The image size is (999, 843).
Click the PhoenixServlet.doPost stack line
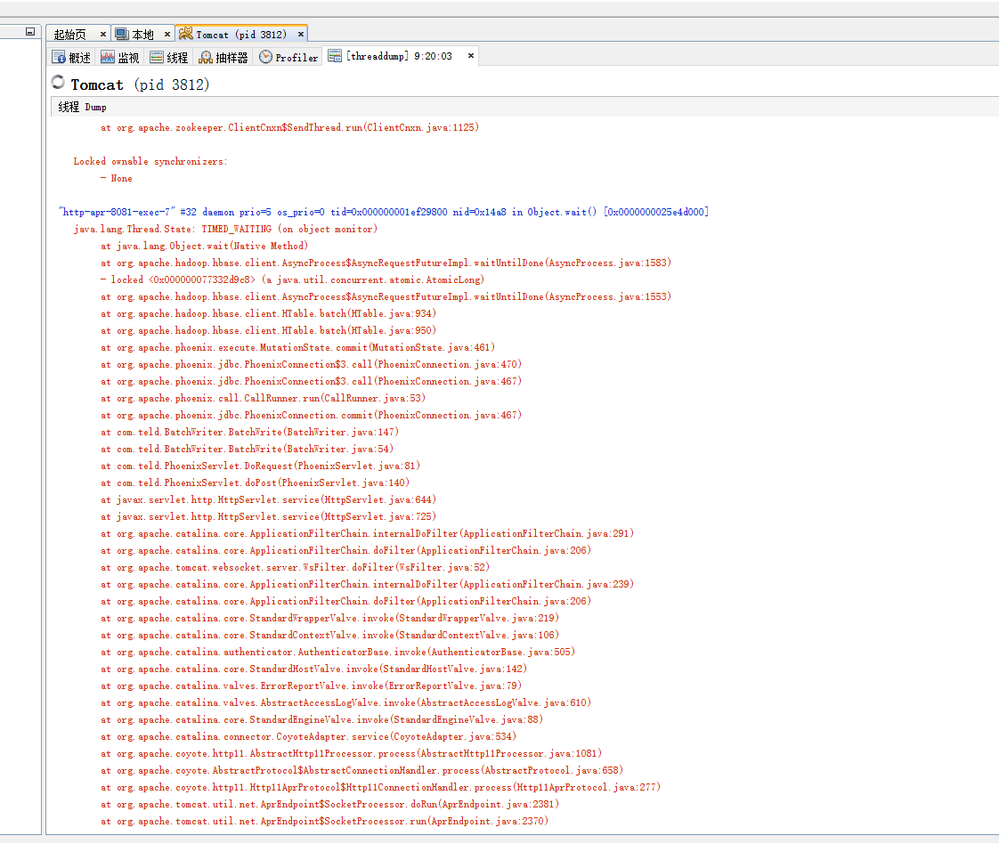click(255, 483)
